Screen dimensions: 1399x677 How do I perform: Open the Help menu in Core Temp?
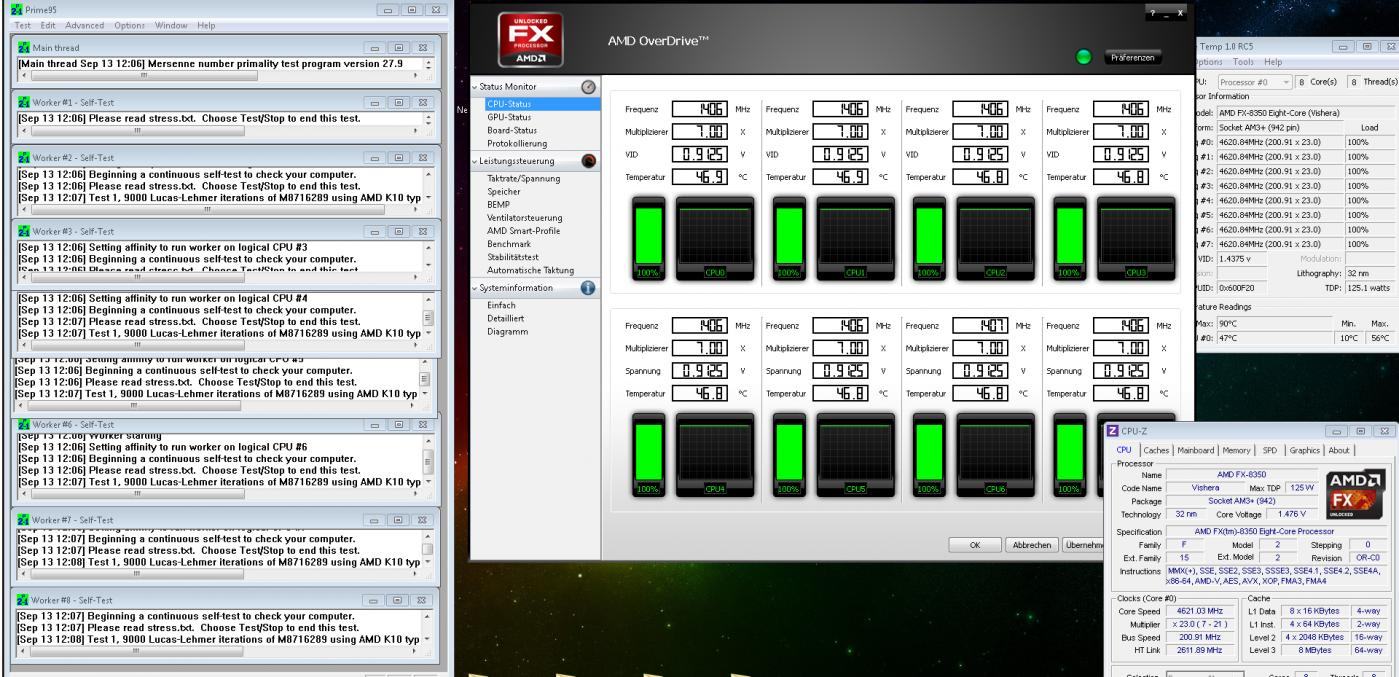(1272, 61)
